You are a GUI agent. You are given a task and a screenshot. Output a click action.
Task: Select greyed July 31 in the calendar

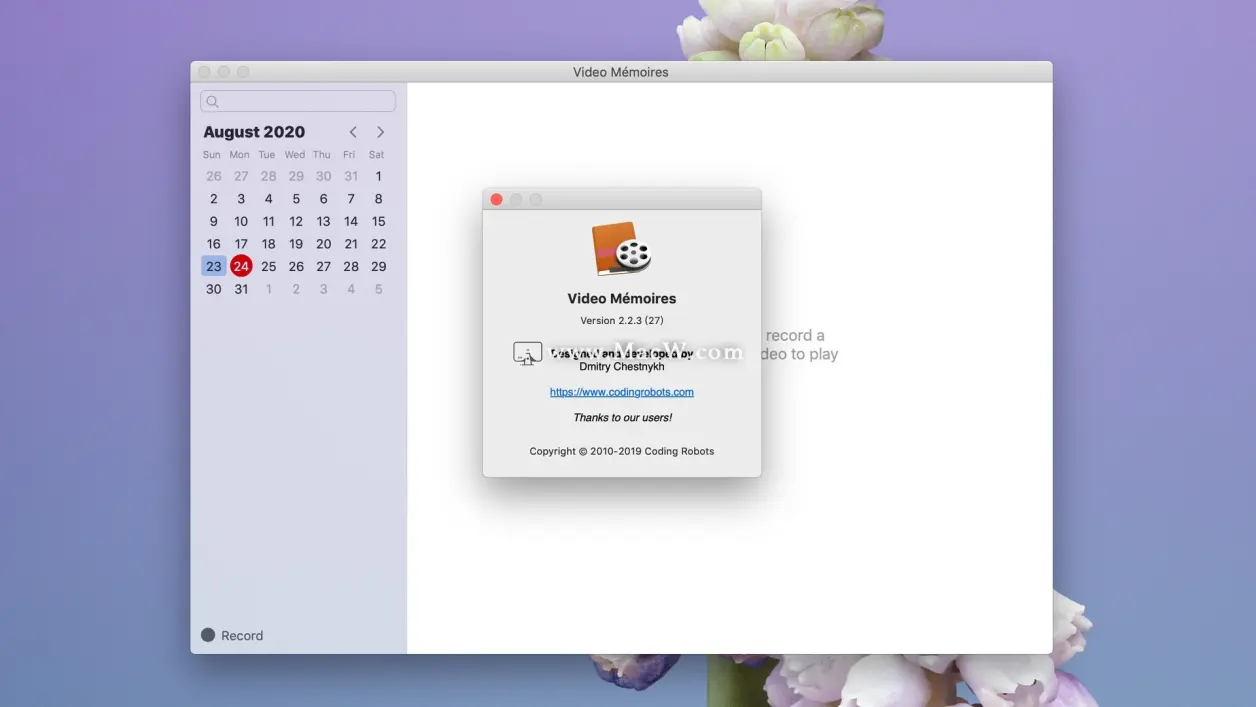351,176
